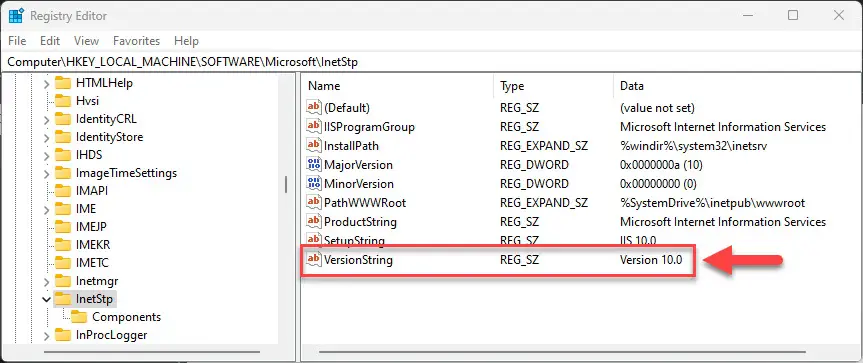Select the IMETC key label

click(x=92, y=263)
